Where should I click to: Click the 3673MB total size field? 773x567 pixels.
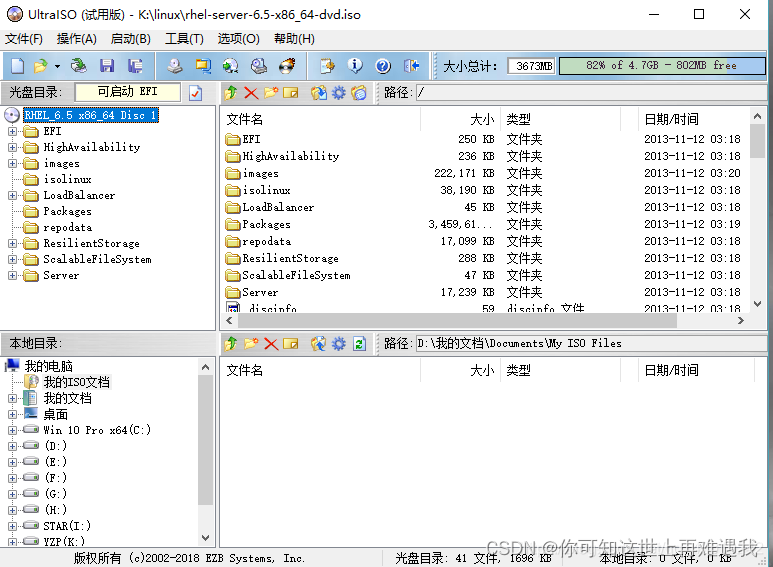point(531,66)
